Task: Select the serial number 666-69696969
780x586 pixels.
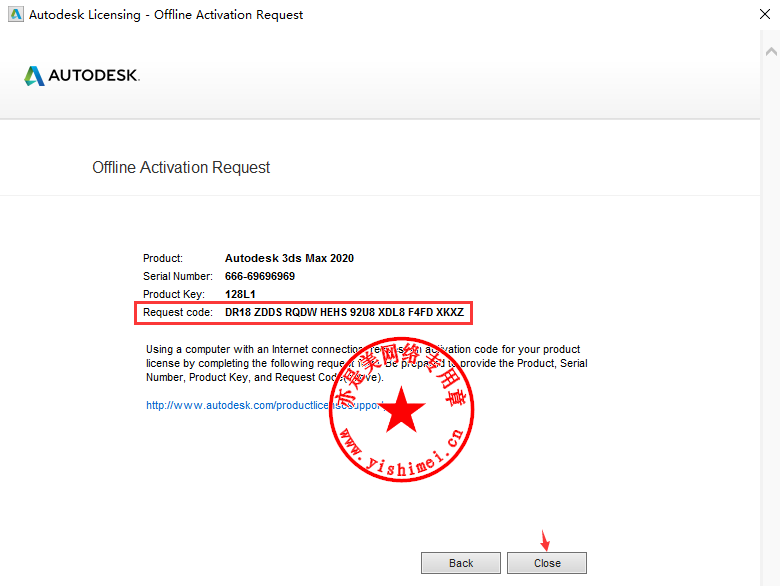Action: (x=260, y=276)
